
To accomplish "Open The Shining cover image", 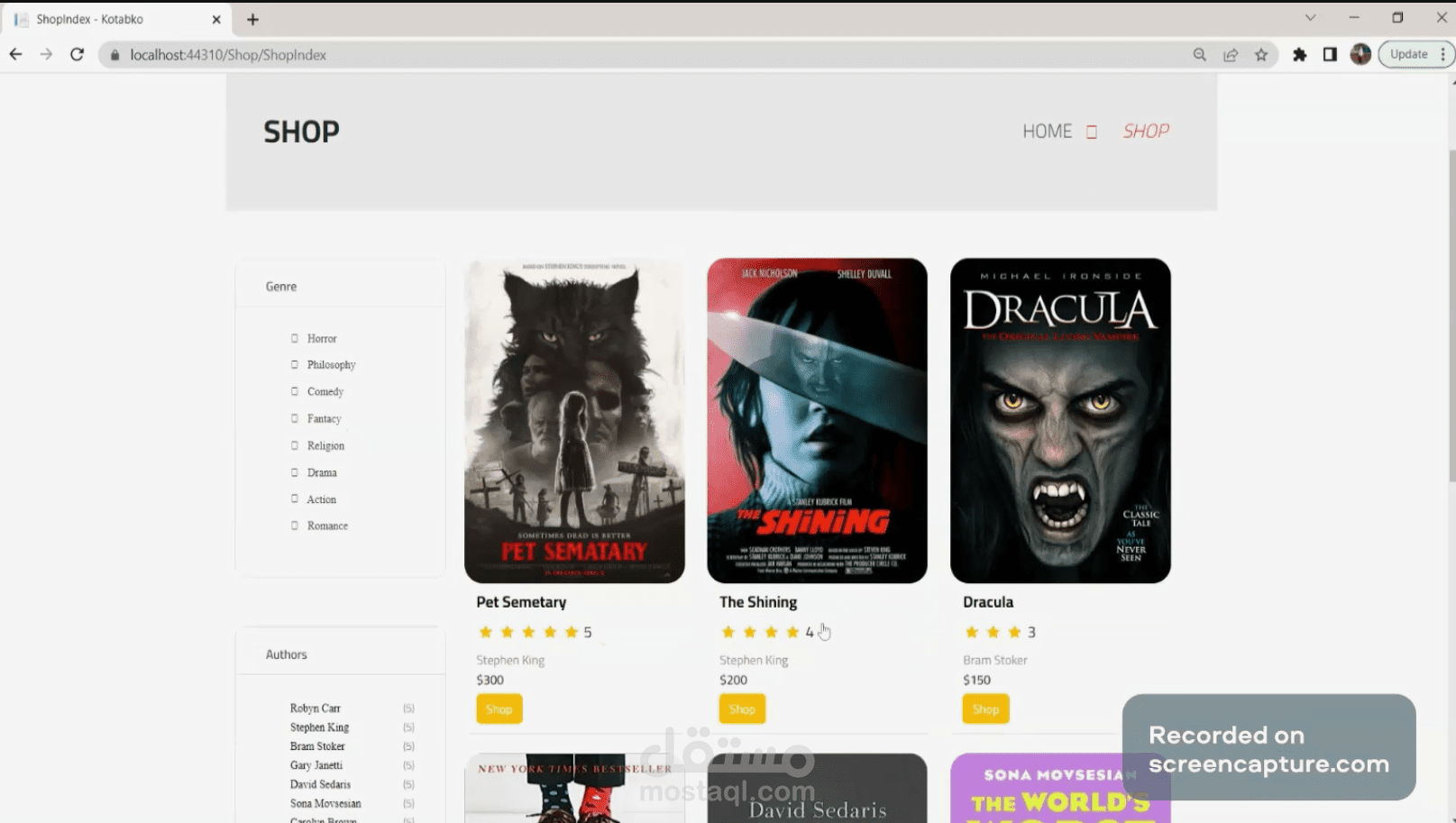I will click(x=817, y=421).
